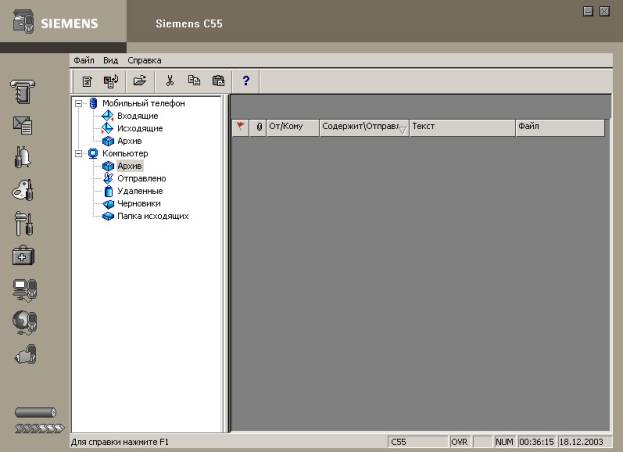
Task: Minimize the Siemens window
Action: tap(588, 11)
